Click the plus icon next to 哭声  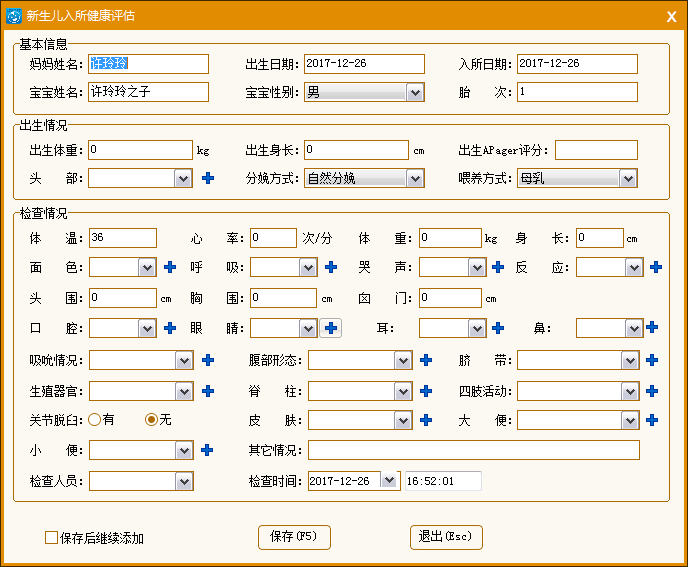click(498, 267)
